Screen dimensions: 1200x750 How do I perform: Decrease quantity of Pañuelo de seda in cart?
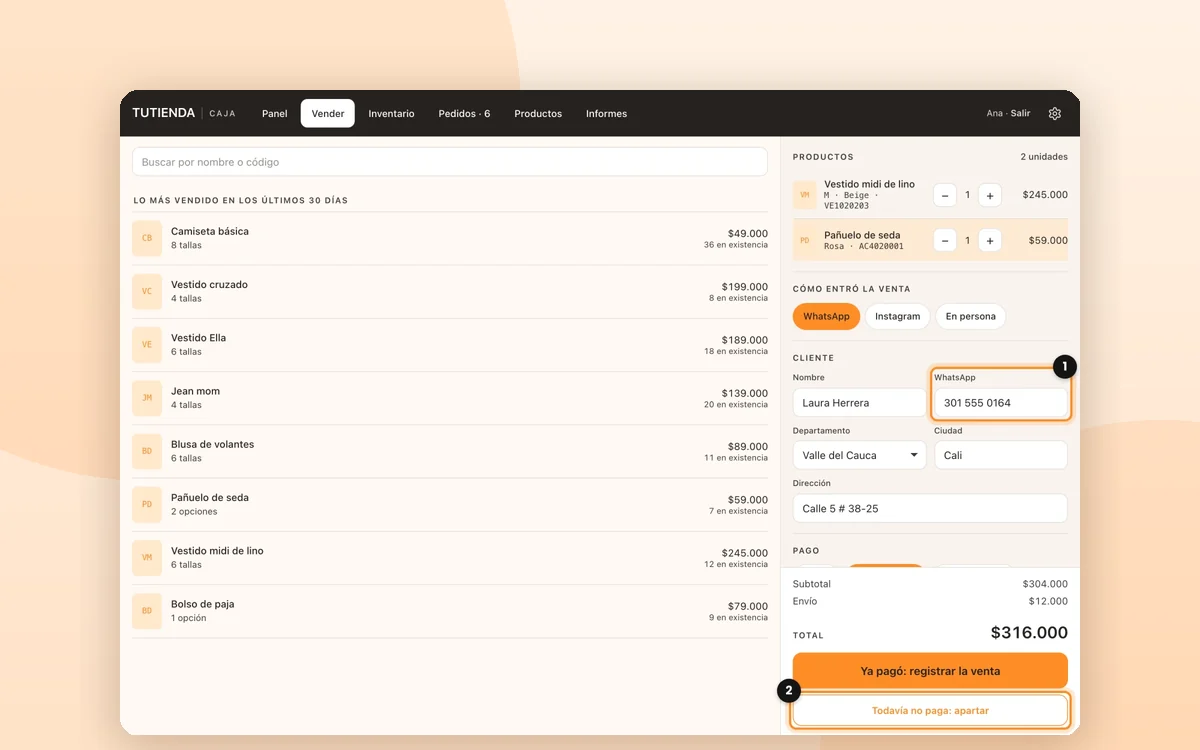(x=945, y=240)
